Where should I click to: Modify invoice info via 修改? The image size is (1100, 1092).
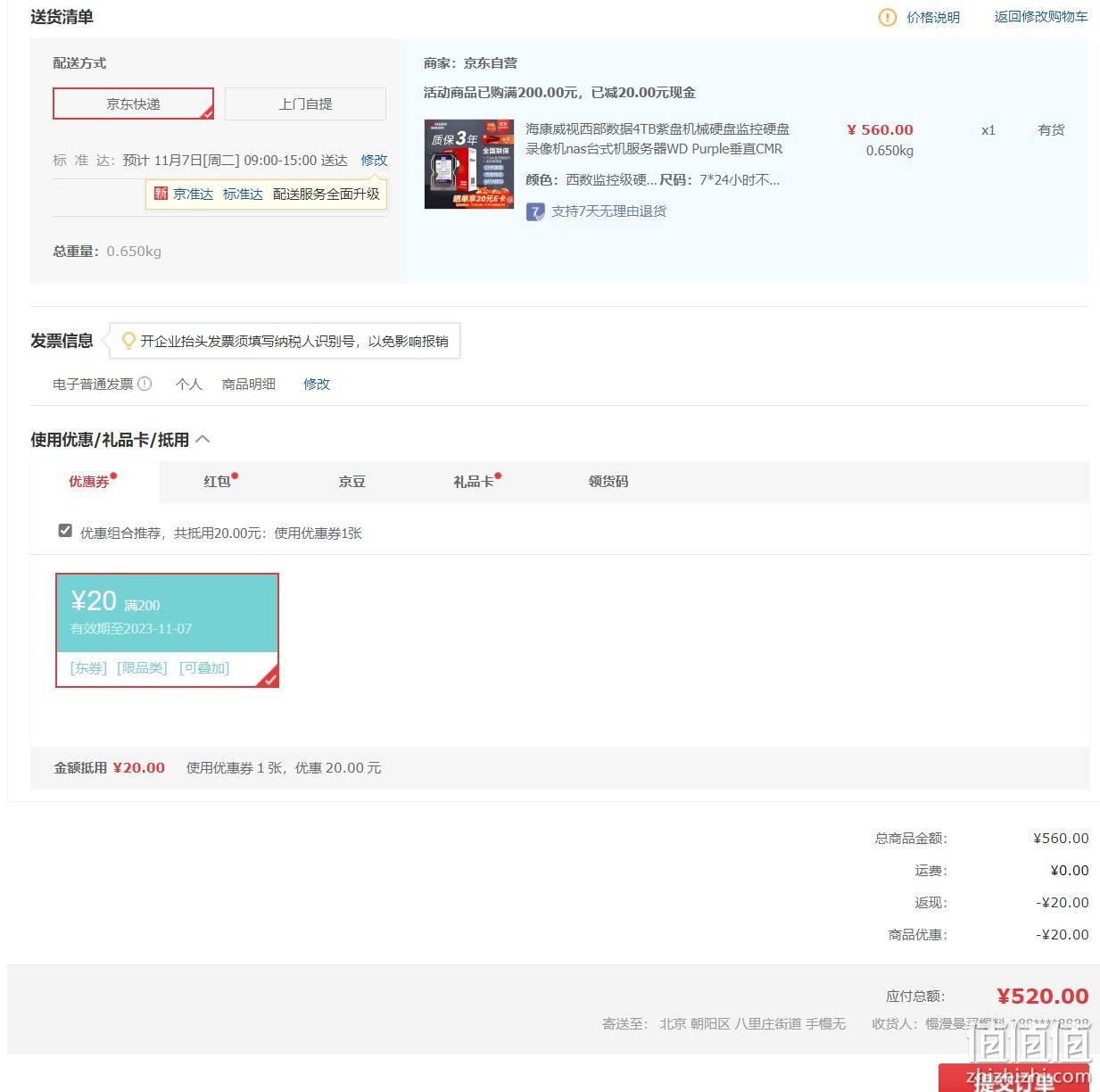click(317, 384)
